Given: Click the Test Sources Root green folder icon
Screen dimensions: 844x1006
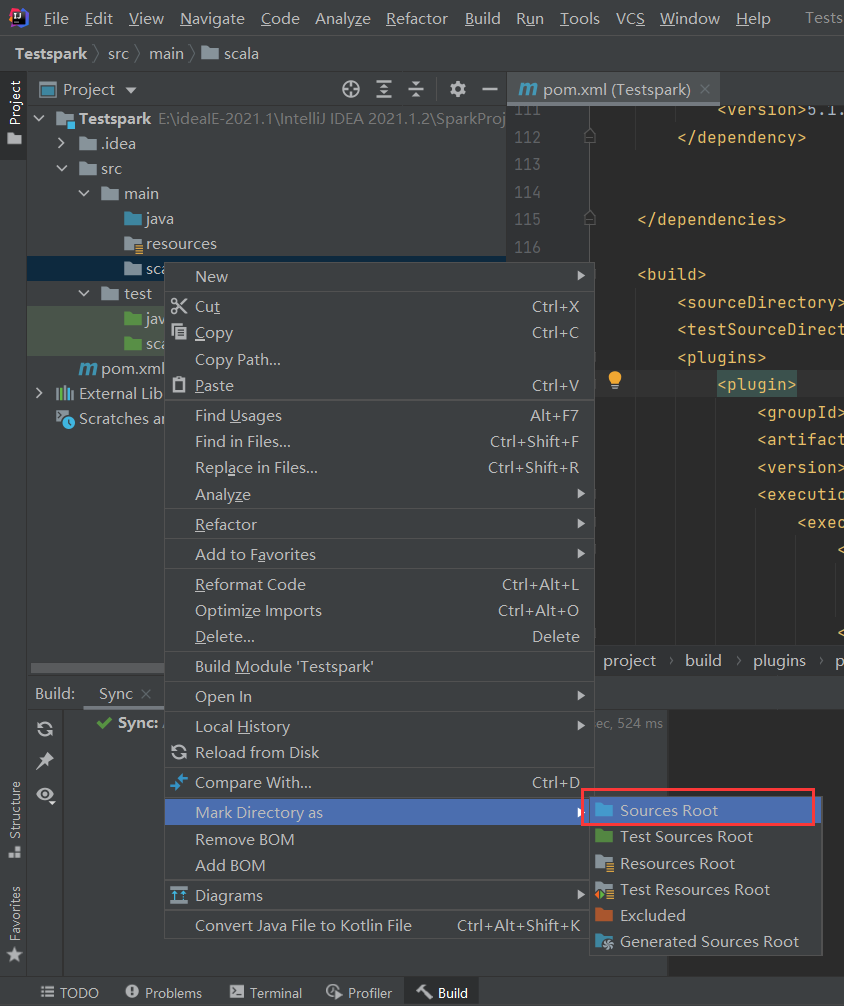Looking at the screenshot, I should coord(604,836).
